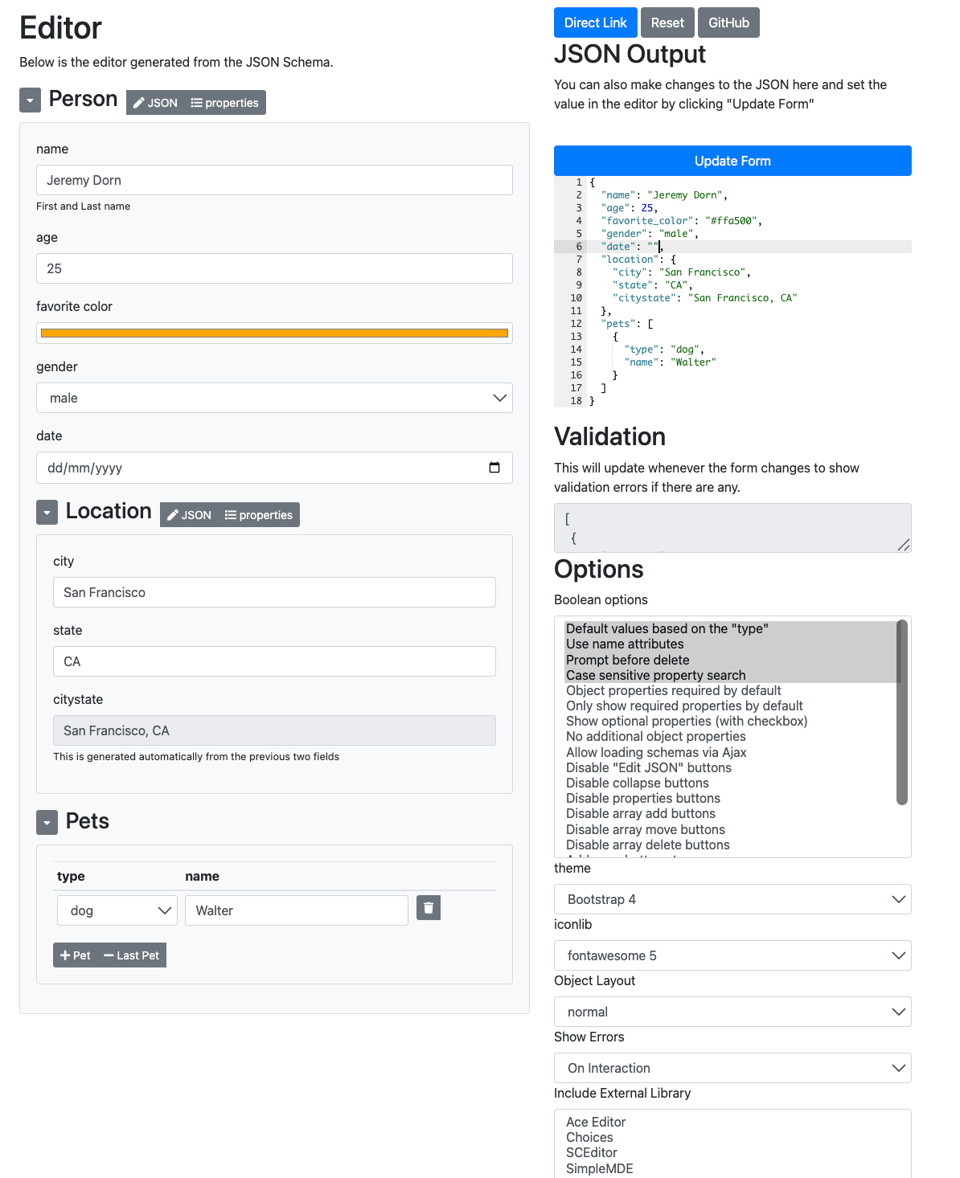Open the Person properties list
This screenshot has width=960, height=1178.
click(x=225, y=103)
